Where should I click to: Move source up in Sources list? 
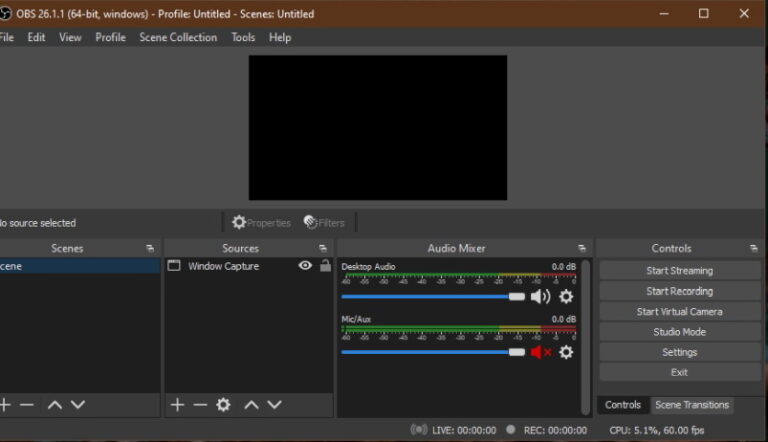point(251,405)
